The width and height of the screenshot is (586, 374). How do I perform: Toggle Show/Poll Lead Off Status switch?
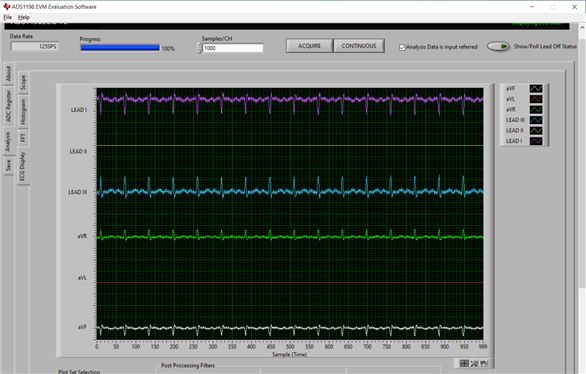tap(499, 46)
